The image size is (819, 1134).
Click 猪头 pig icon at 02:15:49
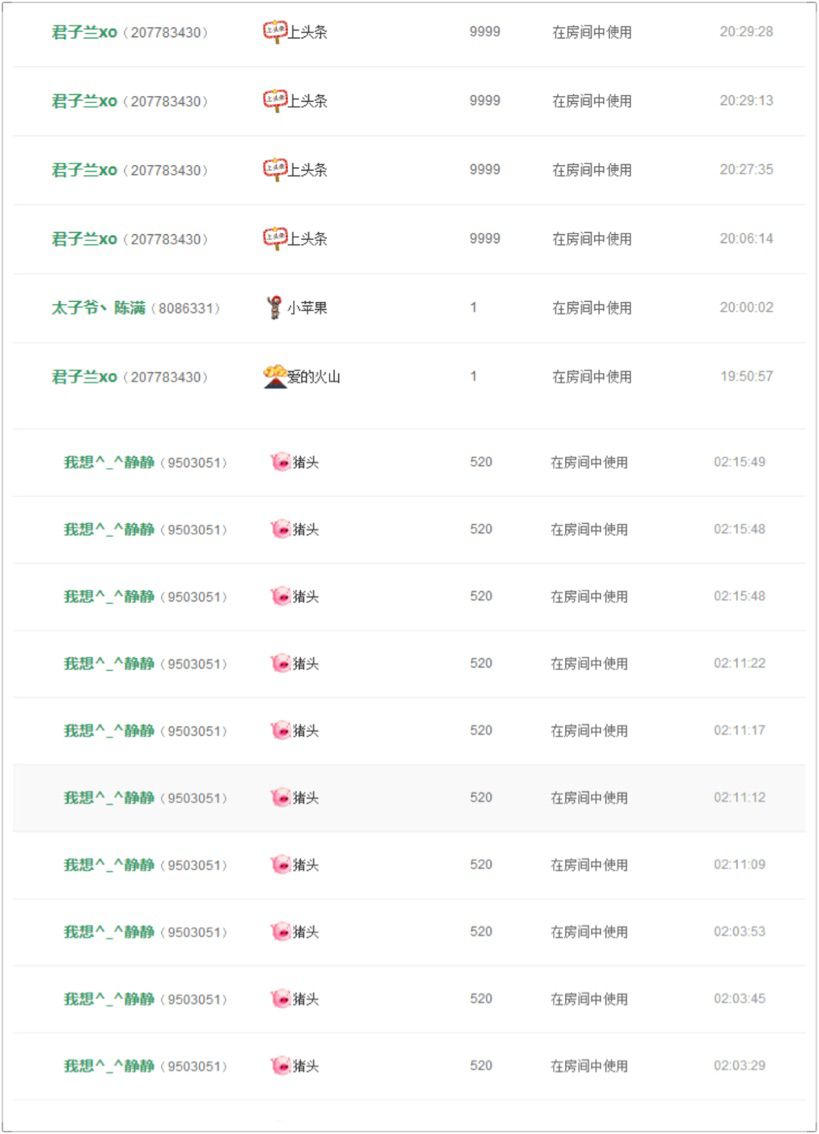(x=280, y=462)
